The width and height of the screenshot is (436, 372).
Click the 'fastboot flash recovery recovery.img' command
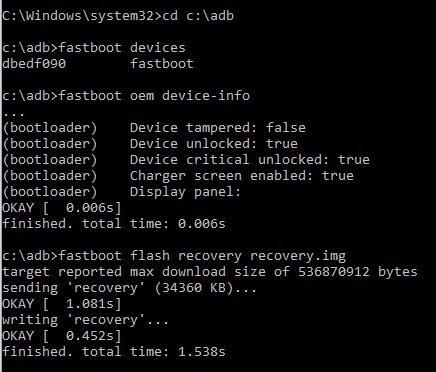click(202, 256)
